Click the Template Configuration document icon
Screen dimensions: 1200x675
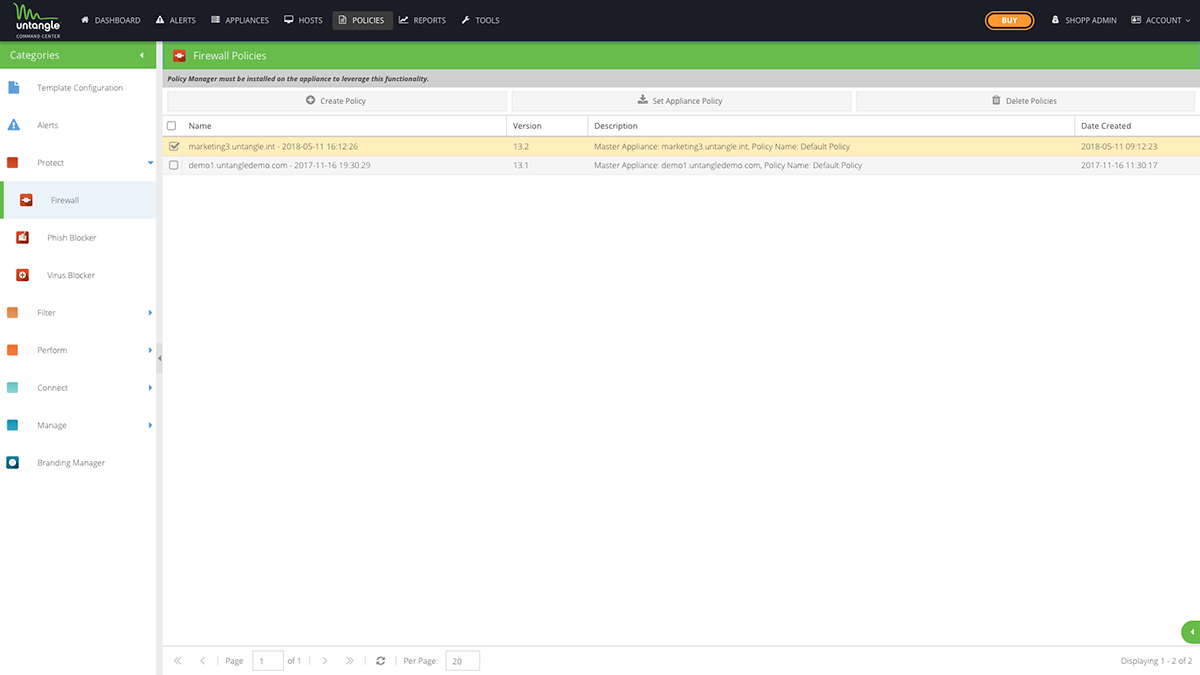coord(14,88)
